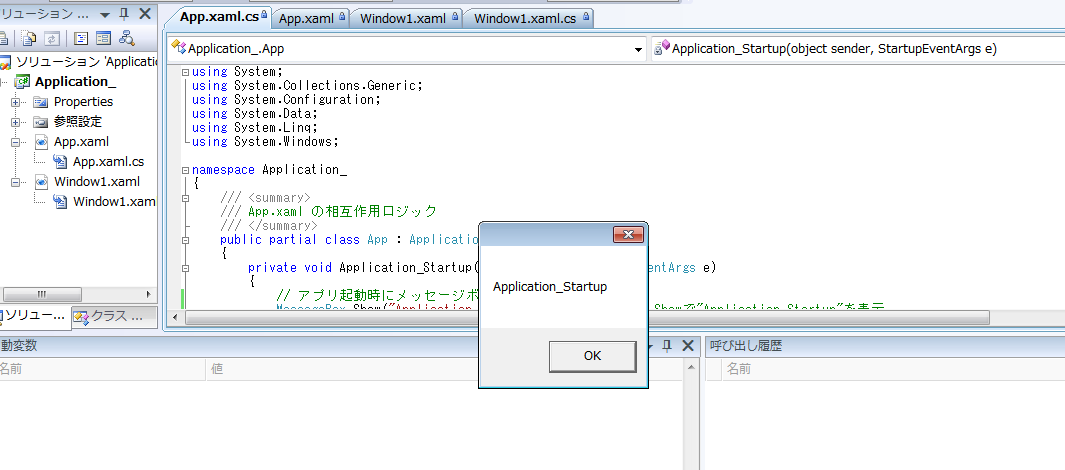
Task: Open the Application_Startup member dropdown
Action: (858, 48)
